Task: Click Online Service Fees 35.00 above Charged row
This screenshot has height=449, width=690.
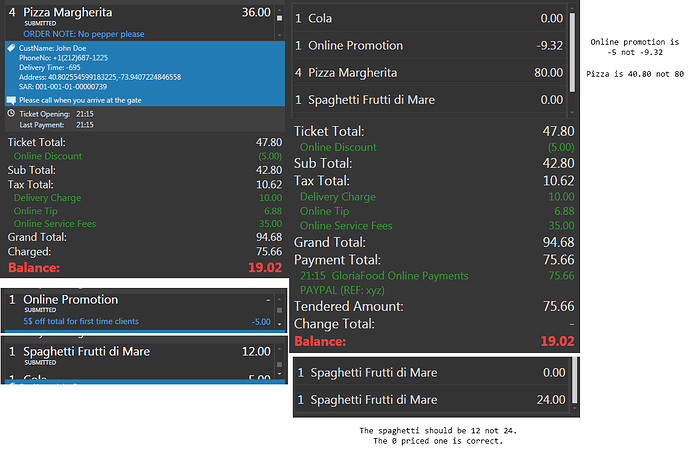Action: tap(147, 224)
